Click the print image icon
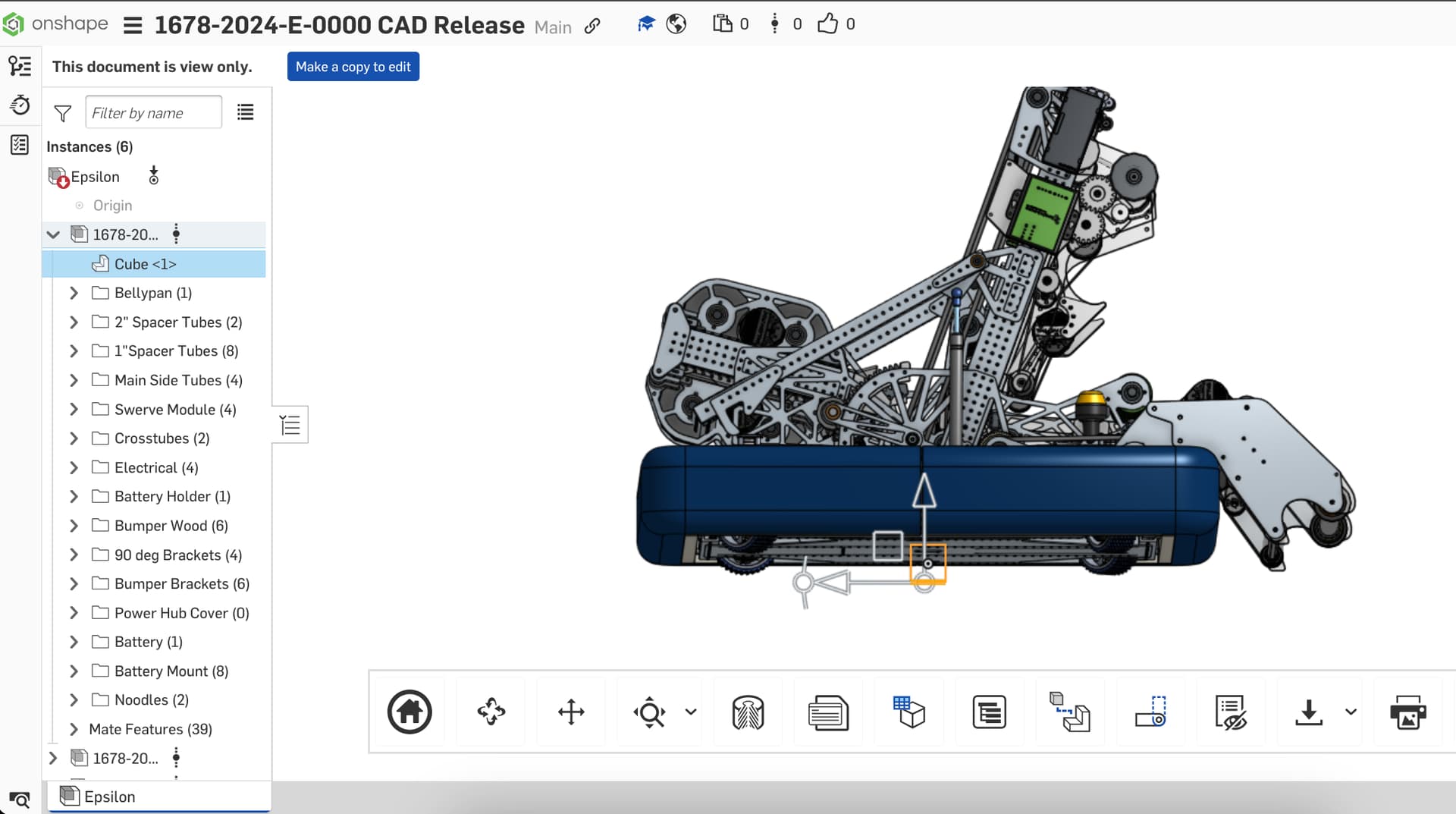 tap(1407, 712)
